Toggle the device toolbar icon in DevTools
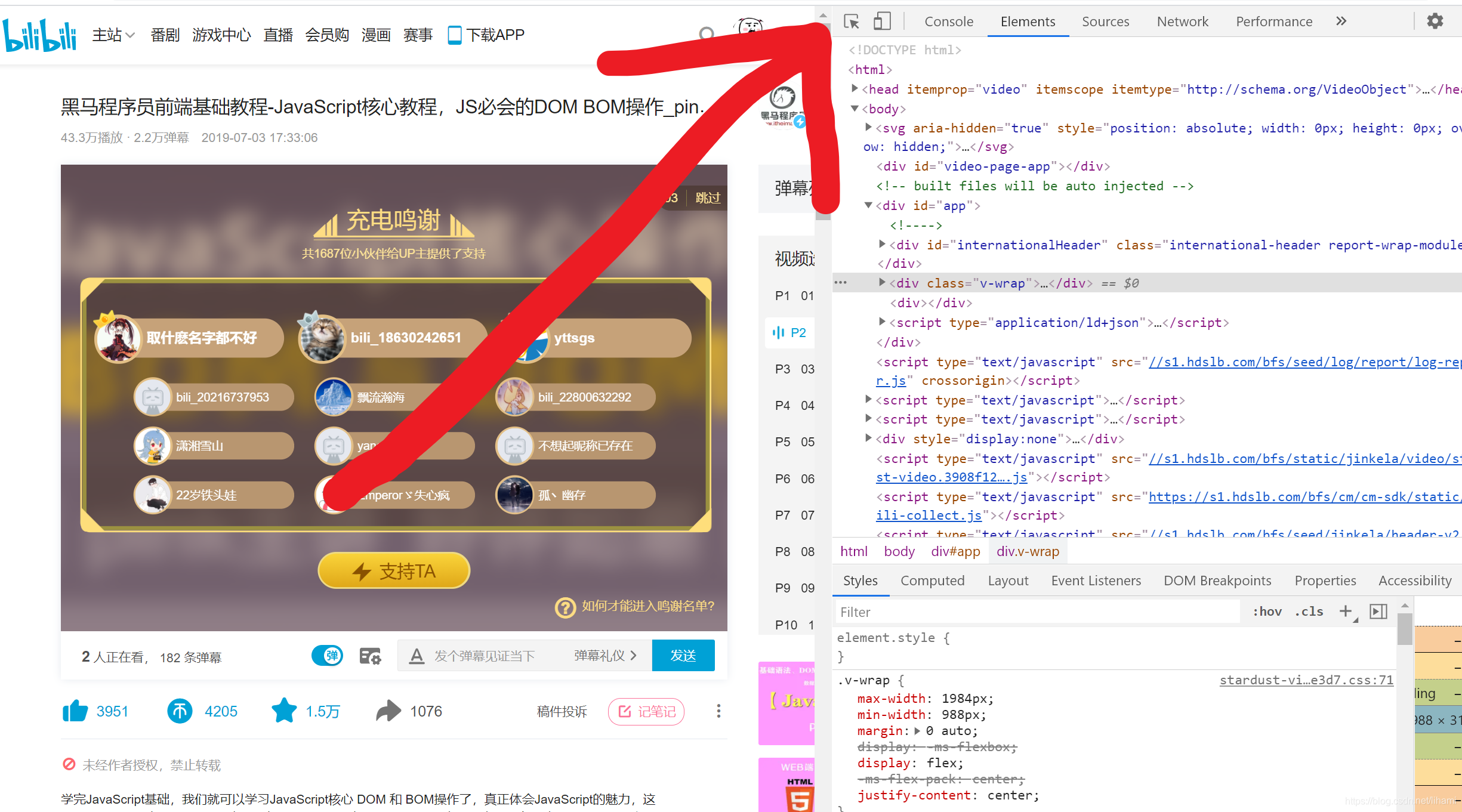This screenshot has height=812, width=1462. point(882,21)
